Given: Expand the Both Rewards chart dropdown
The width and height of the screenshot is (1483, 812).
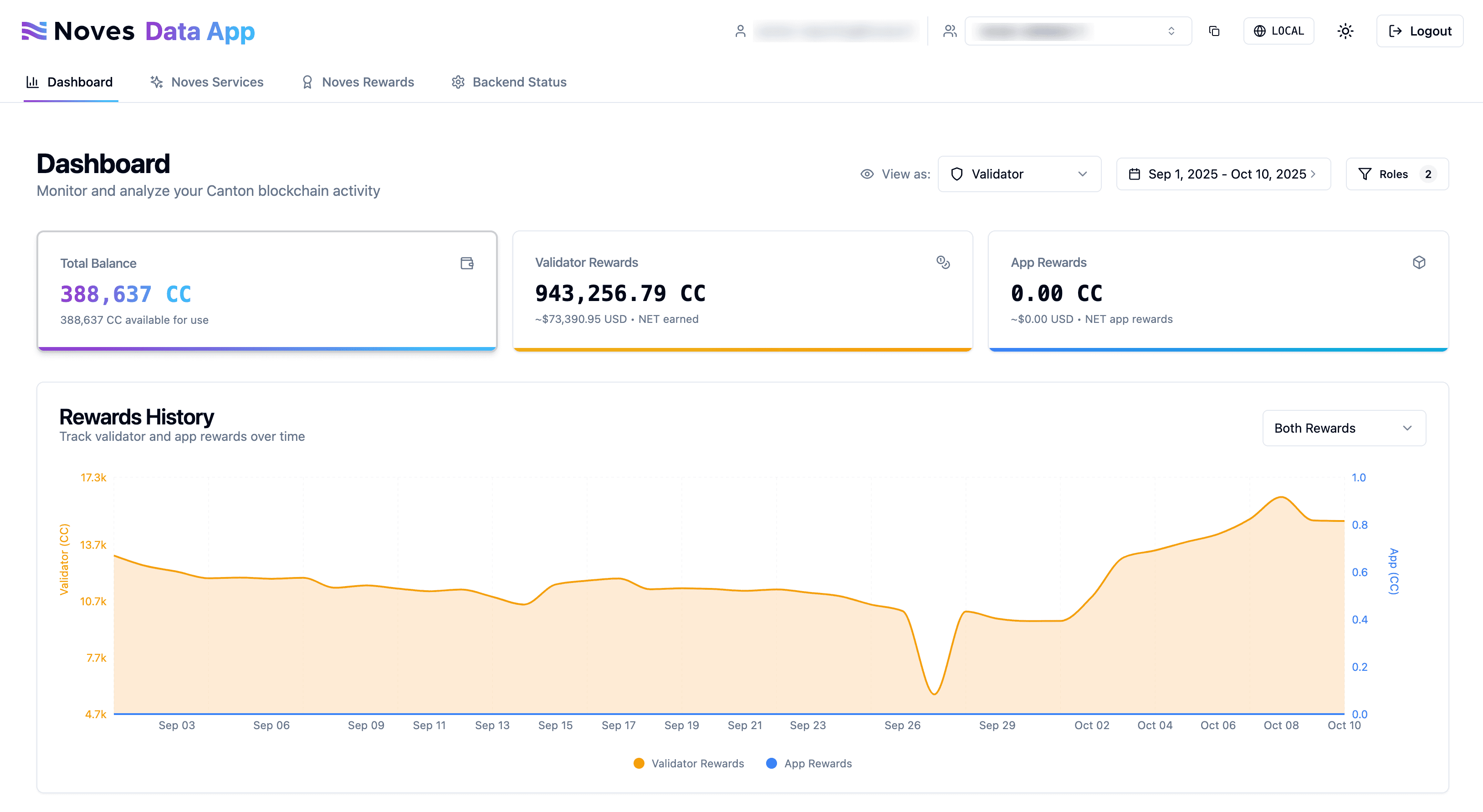Looking at the screenshot, I should pyautogui.click(x=1344, y=428).
